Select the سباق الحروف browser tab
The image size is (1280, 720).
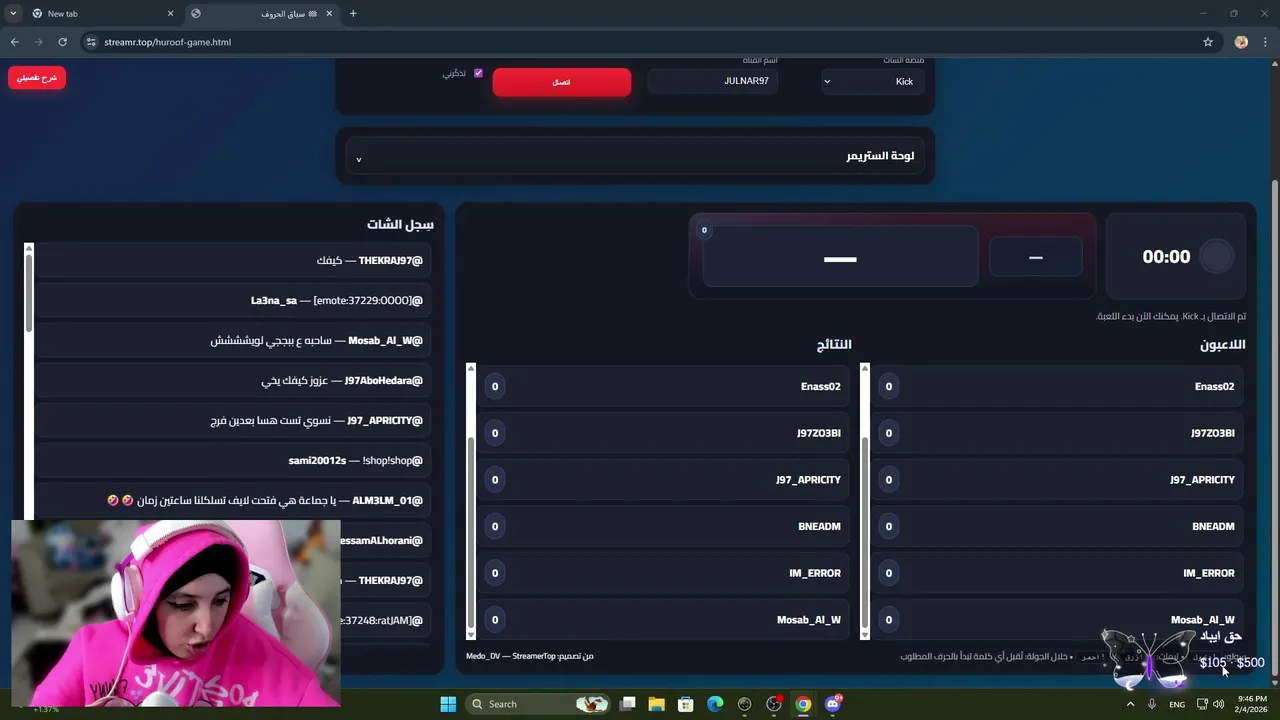pyautogui.click(x=262, y=13)
